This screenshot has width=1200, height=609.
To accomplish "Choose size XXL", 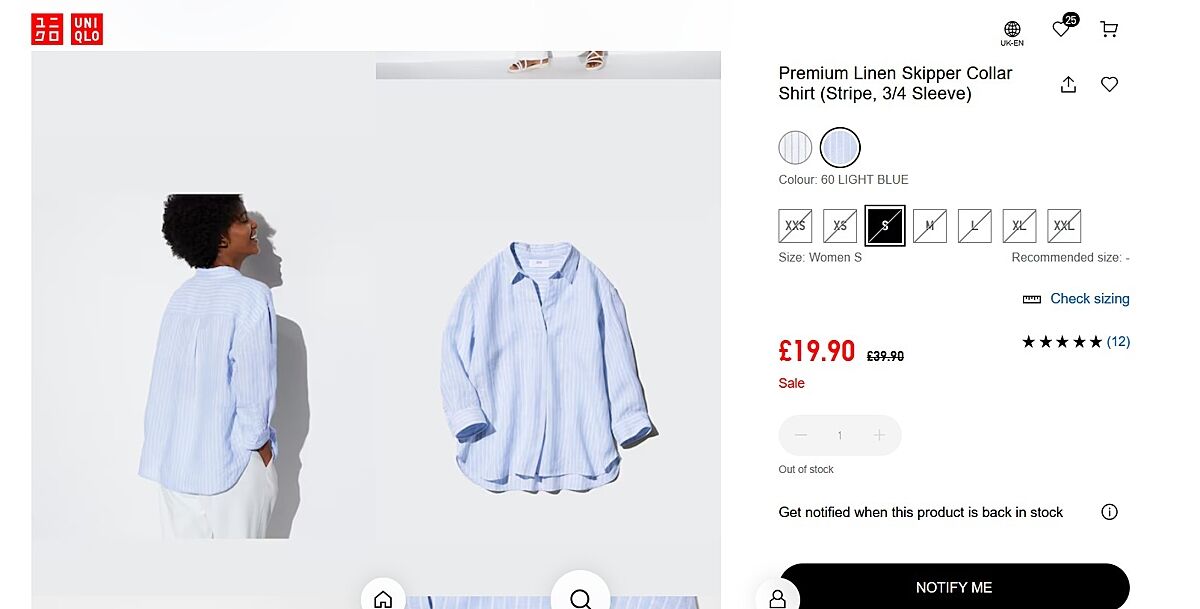I will tap(1064, 226).
